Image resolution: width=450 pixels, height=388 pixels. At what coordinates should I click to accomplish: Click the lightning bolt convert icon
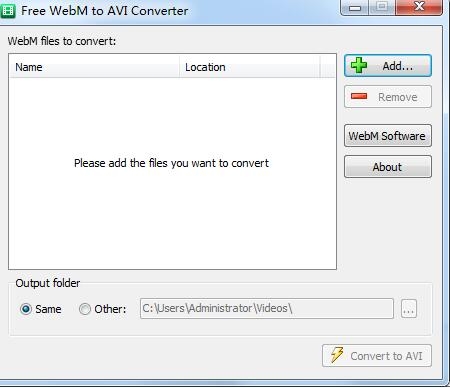(x=337, y=355)
